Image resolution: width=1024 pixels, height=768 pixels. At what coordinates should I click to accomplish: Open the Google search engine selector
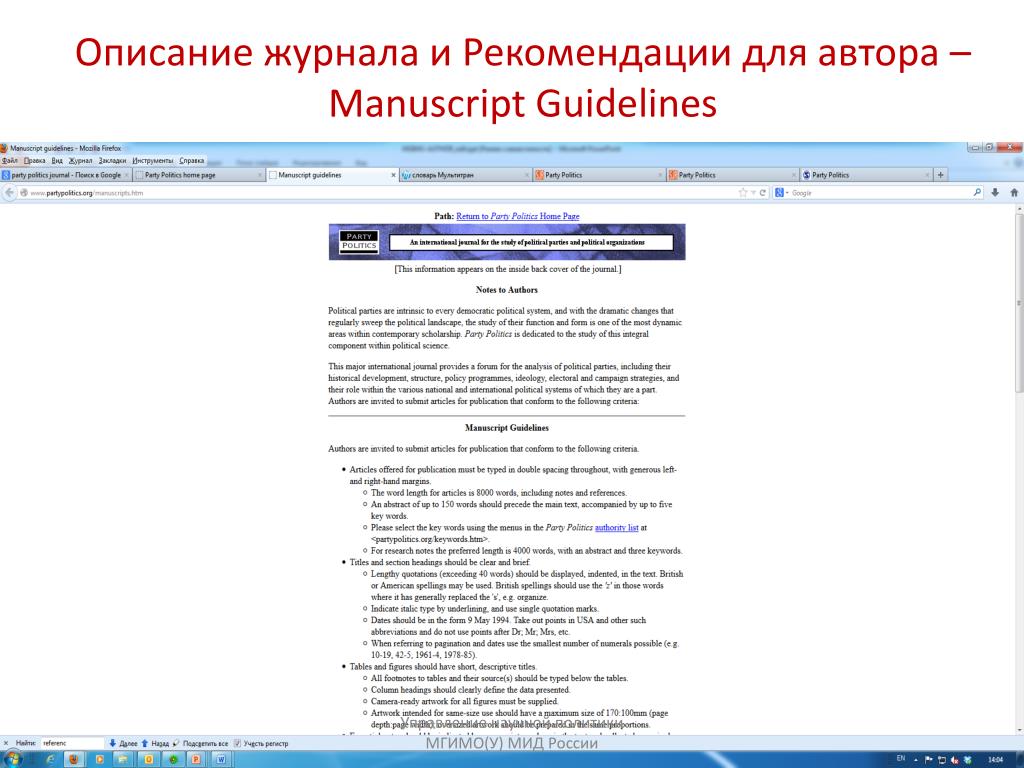click(x=781, y=193)
